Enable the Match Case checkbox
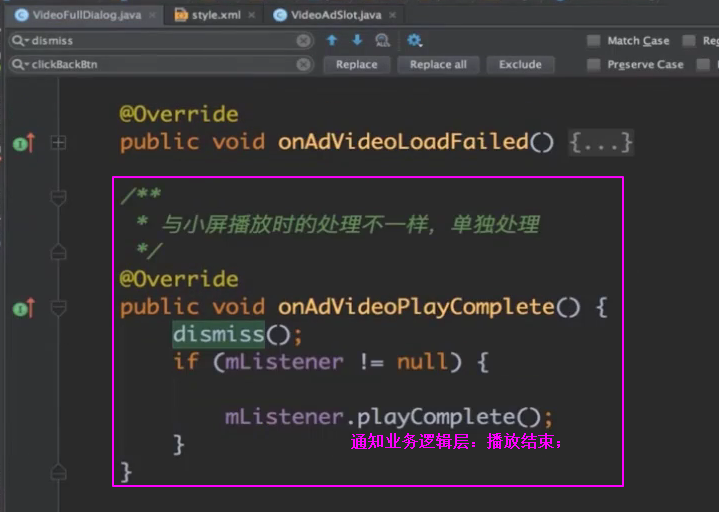 tap(594, 41)
